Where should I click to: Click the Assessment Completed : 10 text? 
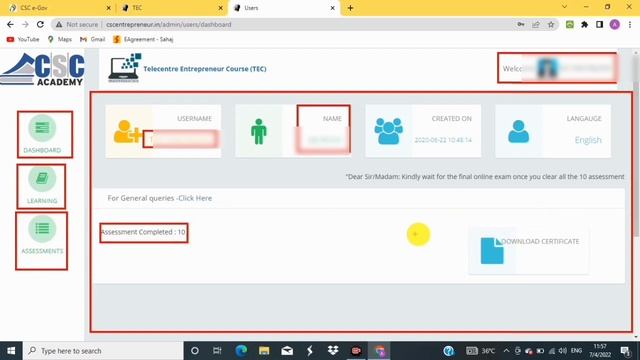(143, 232)
